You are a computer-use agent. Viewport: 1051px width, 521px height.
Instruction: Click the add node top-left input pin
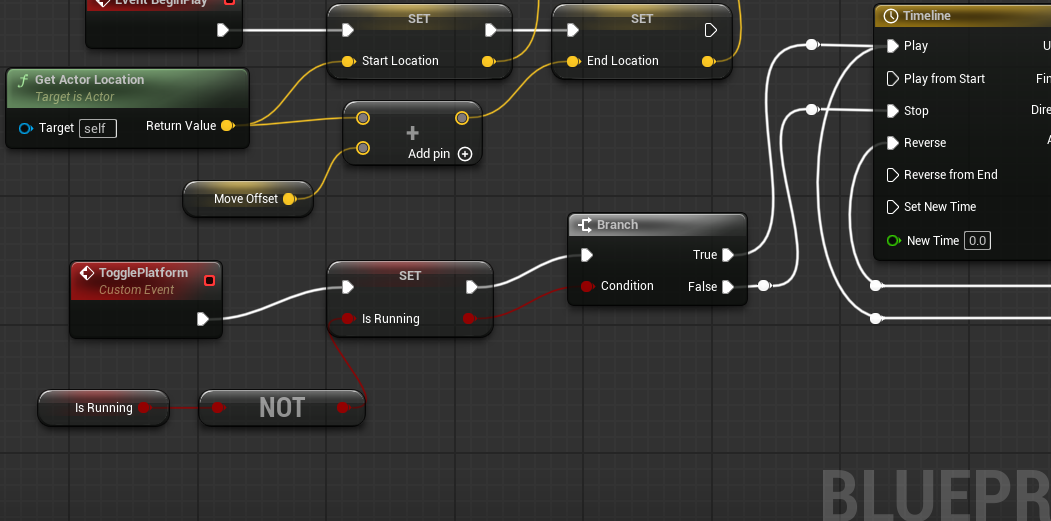pos(363,119)
